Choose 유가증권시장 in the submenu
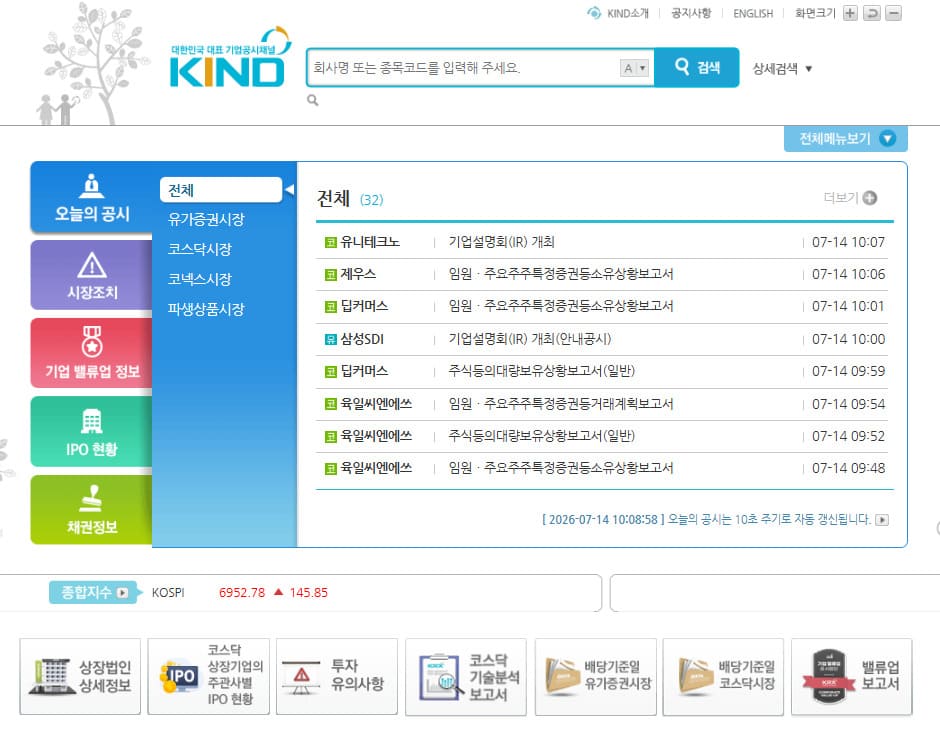Image resolution: width=940 pixels, height=732 pixels. (206, 219)
